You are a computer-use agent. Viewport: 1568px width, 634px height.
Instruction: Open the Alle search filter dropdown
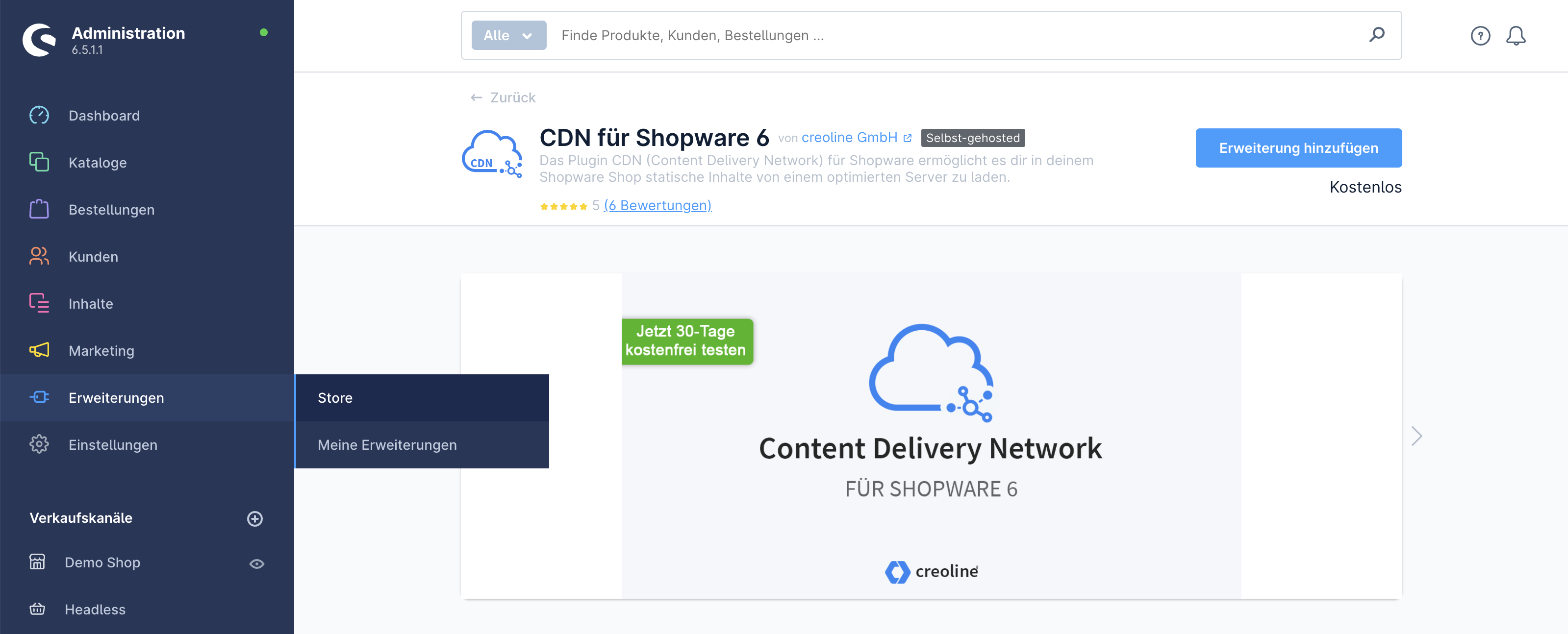tap(509, 35)
